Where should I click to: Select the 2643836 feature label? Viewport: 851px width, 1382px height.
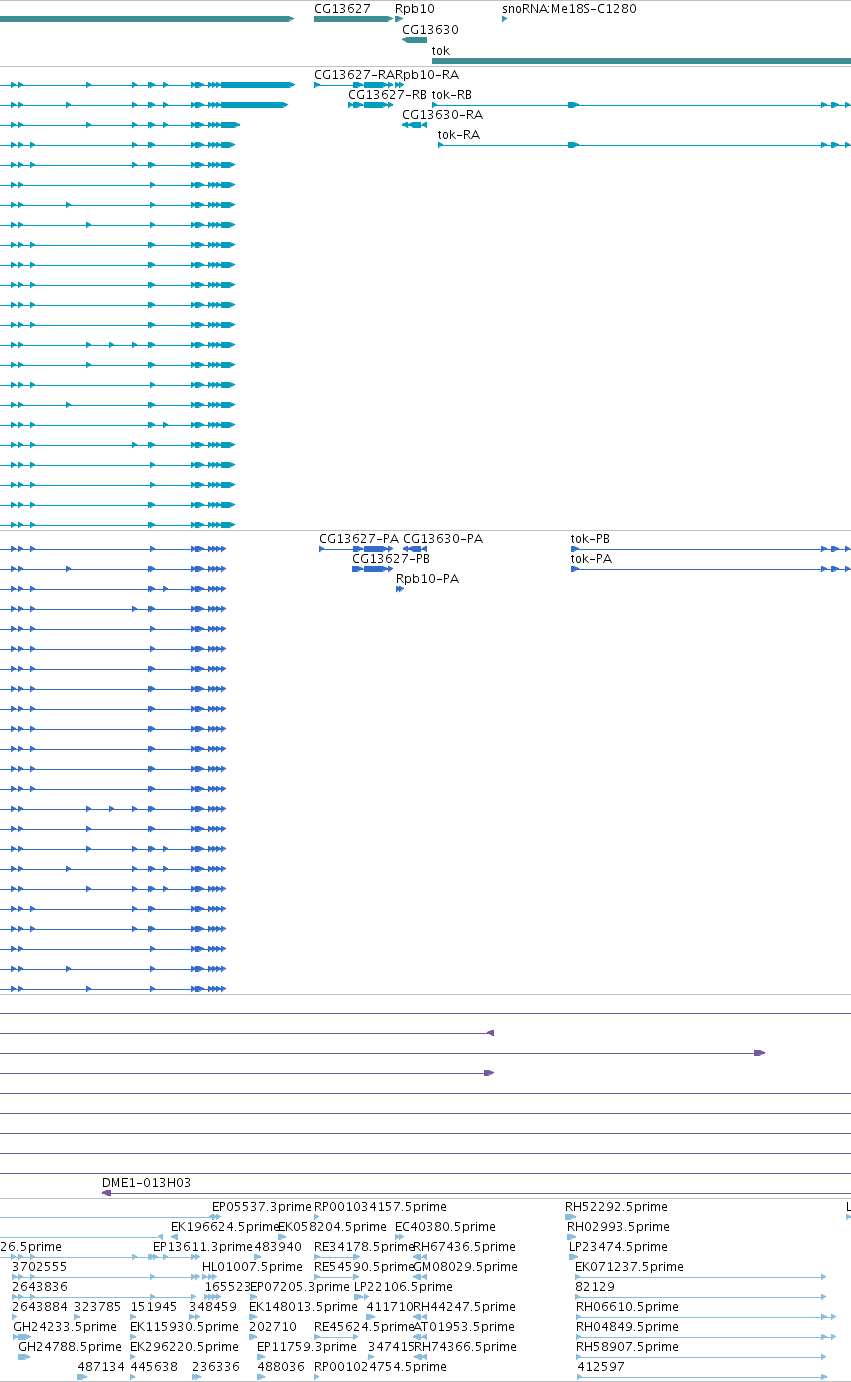39,1286
